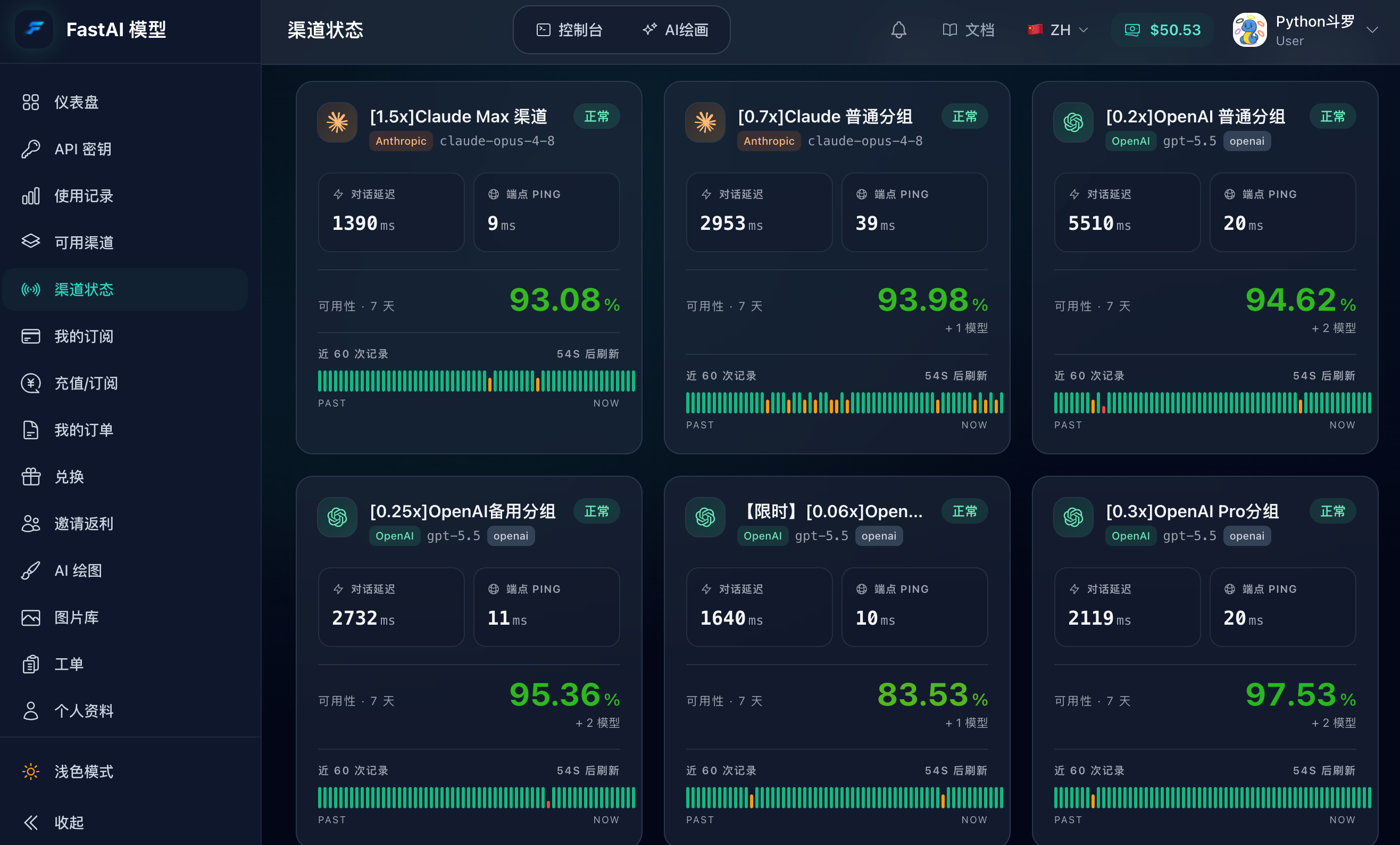Image resolution: width=1400 pixels, height=845 pixels.
Task: Click the Python斗罗 user avatar
Action: click(1249, 30)
